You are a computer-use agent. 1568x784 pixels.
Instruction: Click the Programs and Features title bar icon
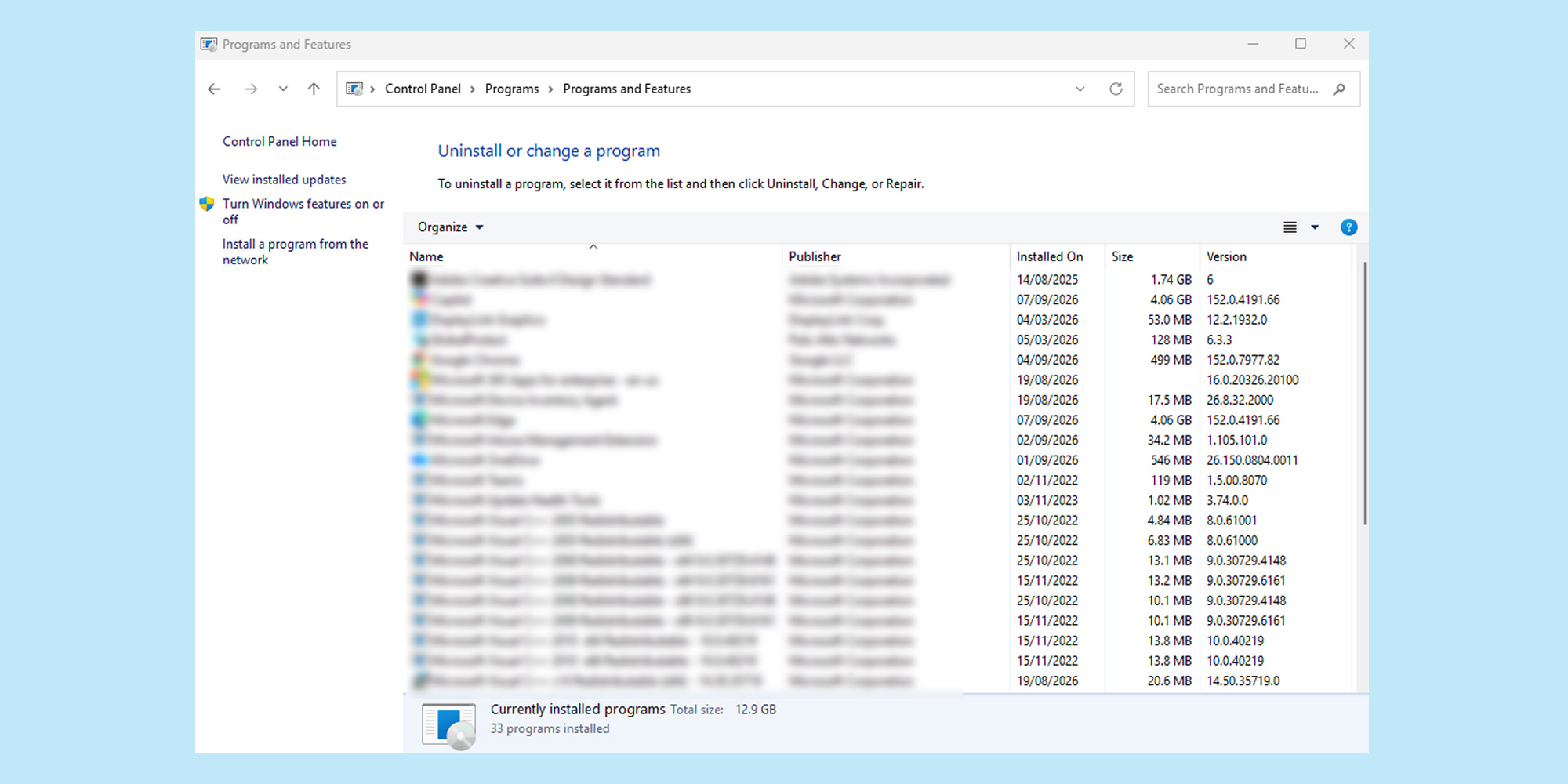(x=209, y=45)
